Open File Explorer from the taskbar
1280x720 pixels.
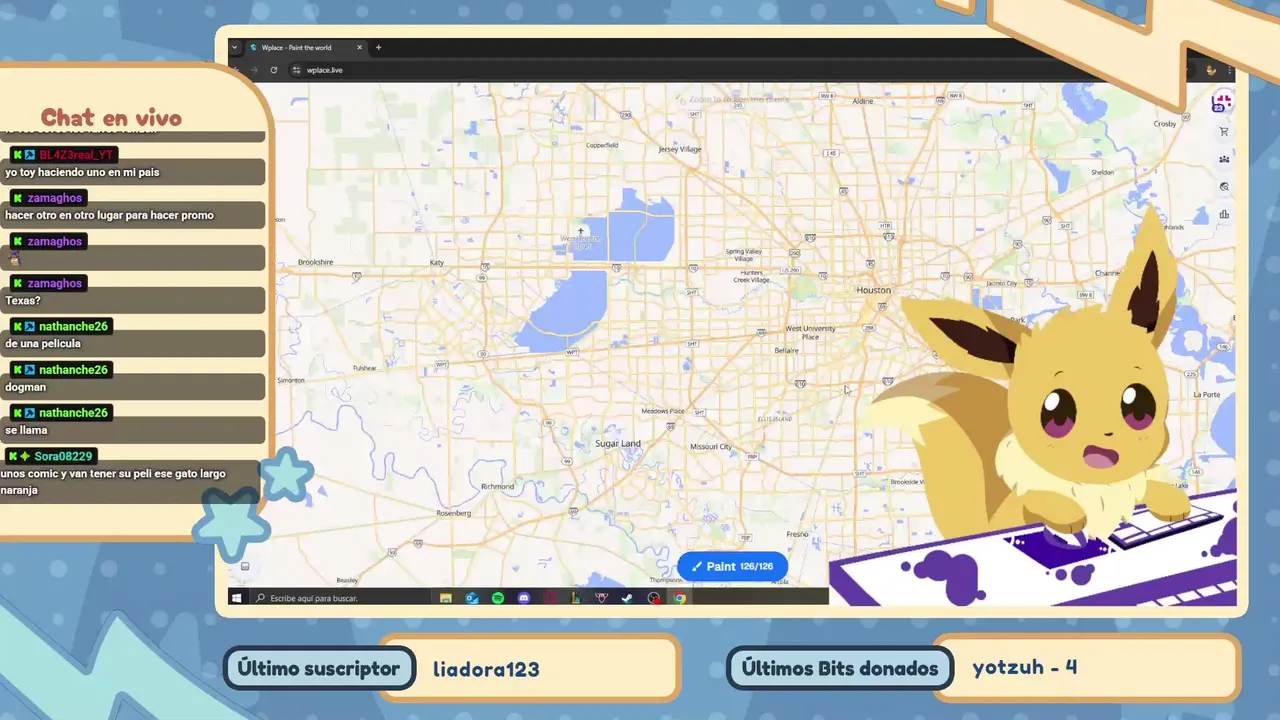coord(445,598)
